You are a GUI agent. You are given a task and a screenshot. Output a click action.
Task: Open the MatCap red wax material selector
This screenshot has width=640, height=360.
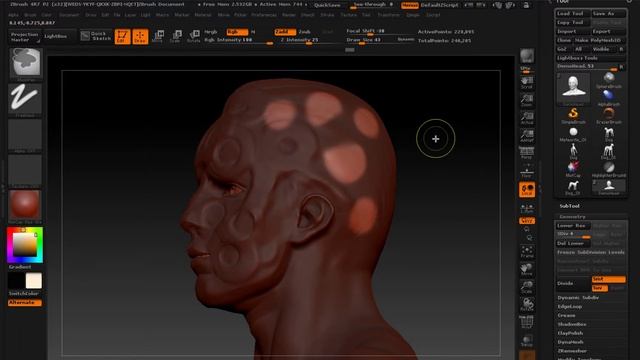pos(25,205)
